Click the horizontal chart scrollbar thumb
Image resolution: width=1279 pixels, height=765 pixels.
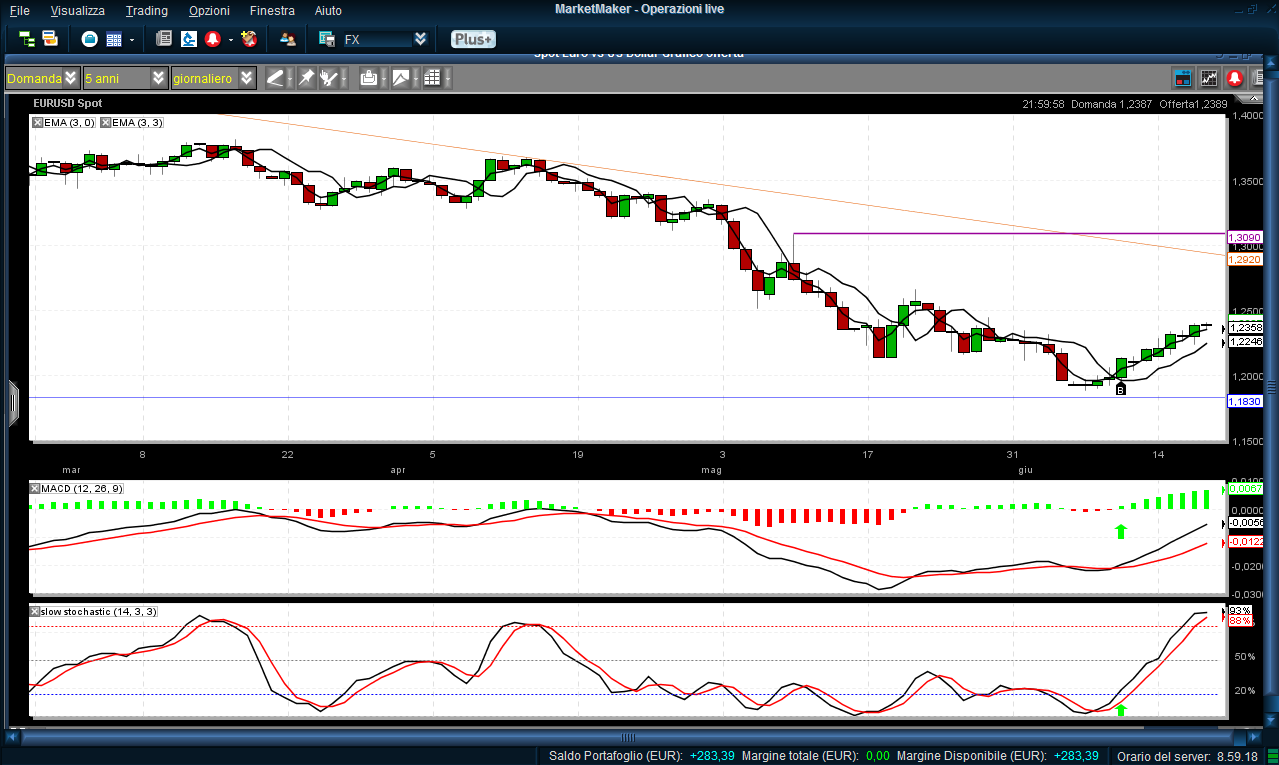(628, 738)
